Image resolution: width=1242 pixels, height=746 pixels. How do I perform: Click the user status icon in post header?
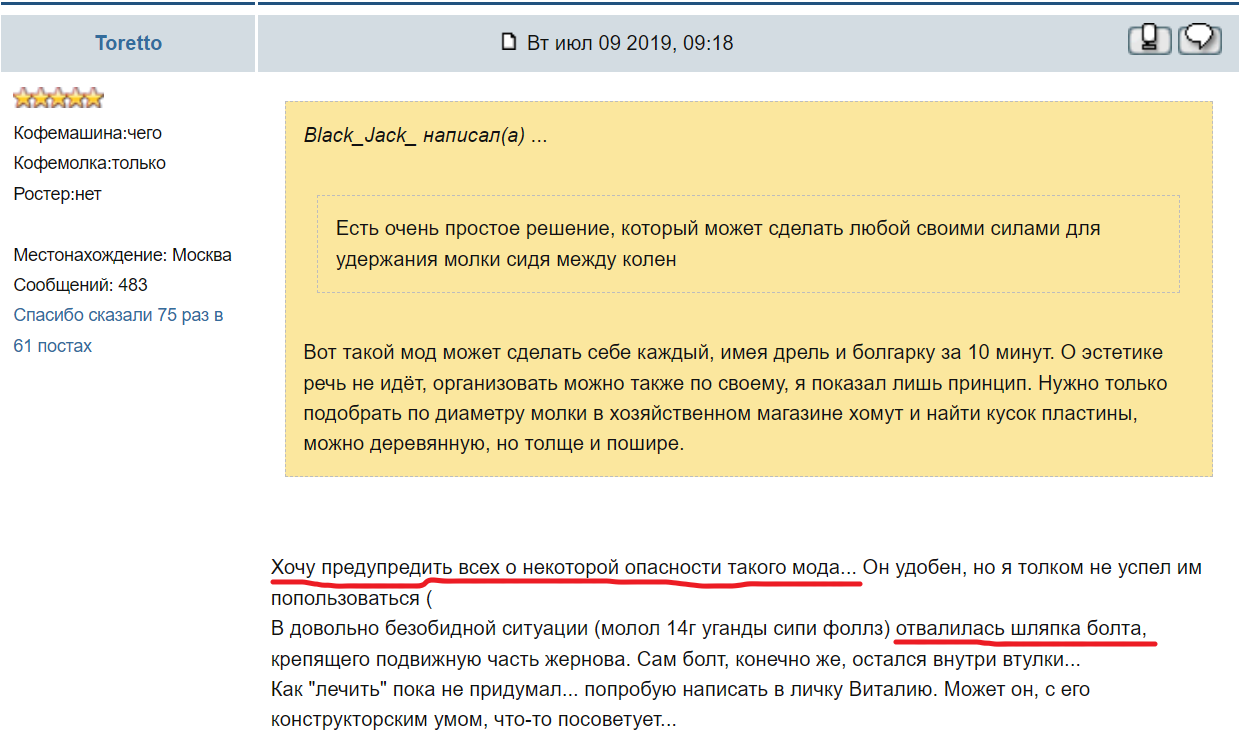point(1149,39)
